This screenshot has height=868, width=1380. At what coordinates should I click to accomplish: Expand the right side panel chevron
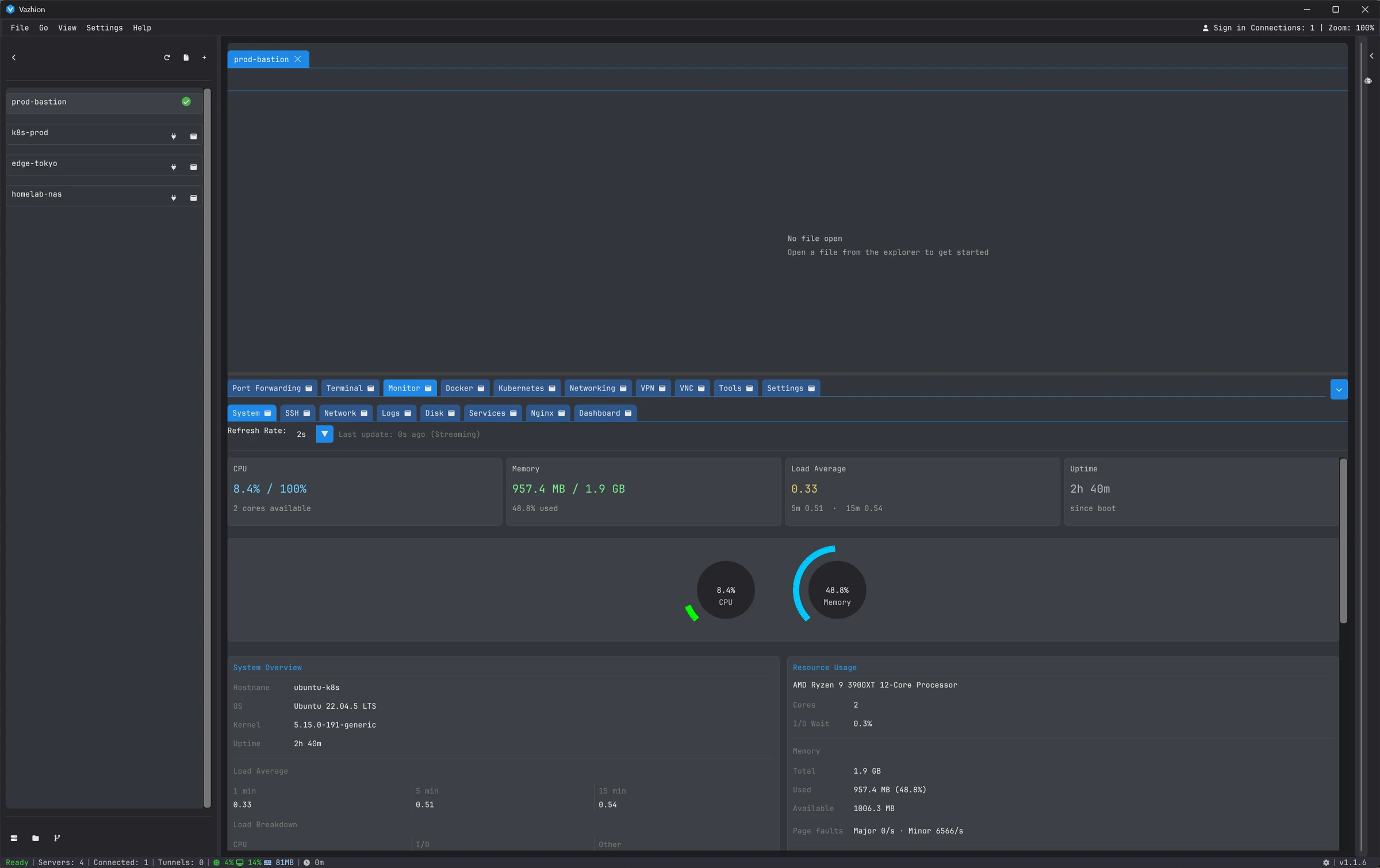pos(1371,56)
